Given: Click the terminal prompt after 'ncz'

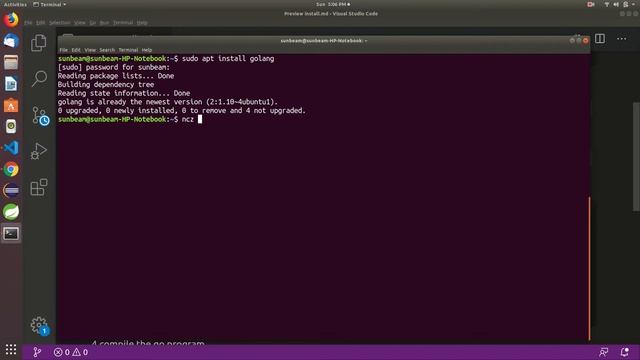Looking at the screenshot, I should (200, 119).
